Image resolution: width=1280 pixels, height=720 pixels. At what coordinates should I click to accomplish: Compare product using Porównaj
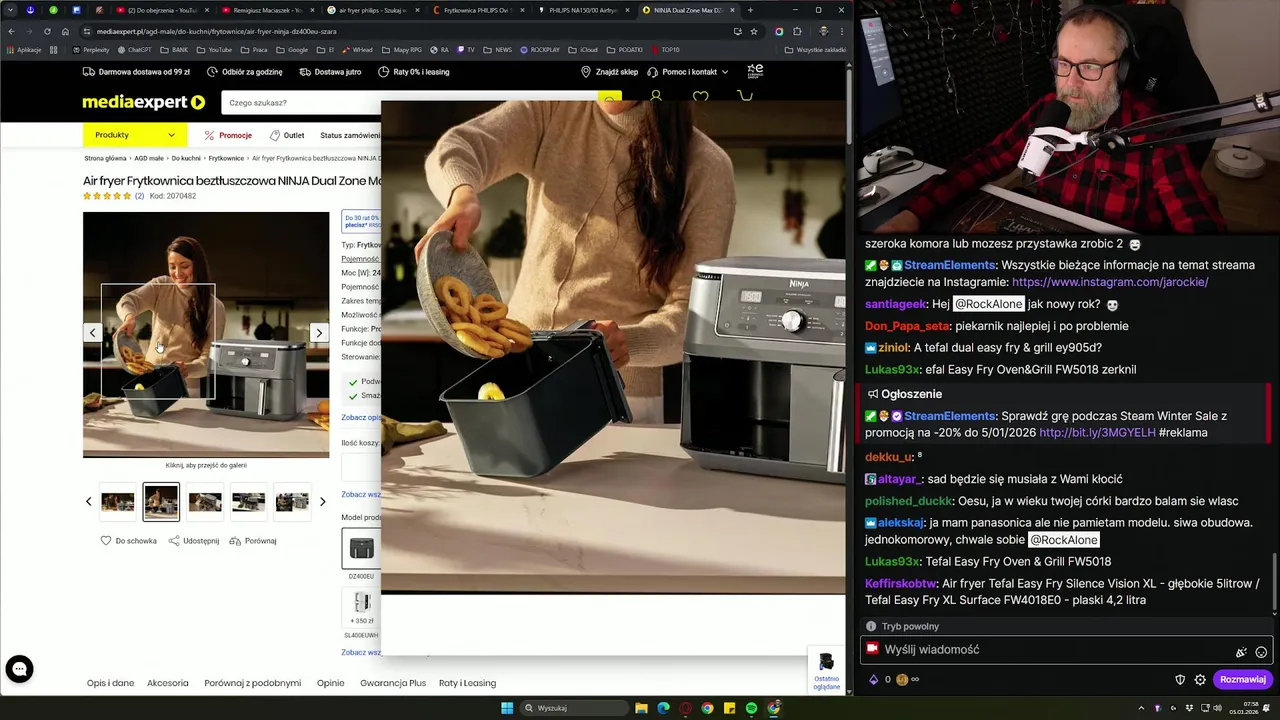coord(253,541)
